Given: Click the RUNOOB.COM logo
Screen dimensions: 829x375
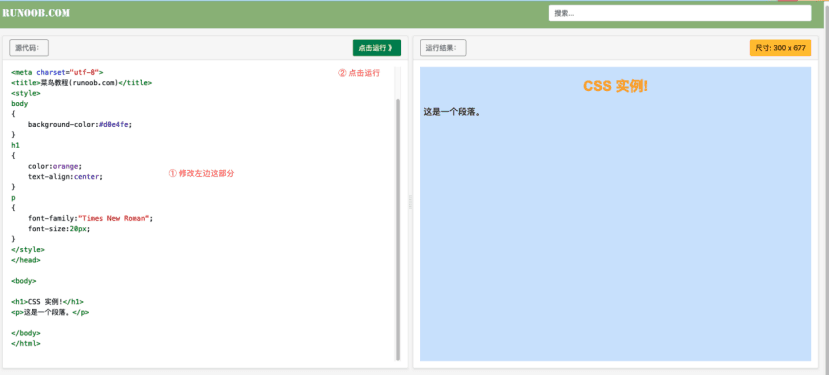Looking at the screenshot, I should point(36,13).
